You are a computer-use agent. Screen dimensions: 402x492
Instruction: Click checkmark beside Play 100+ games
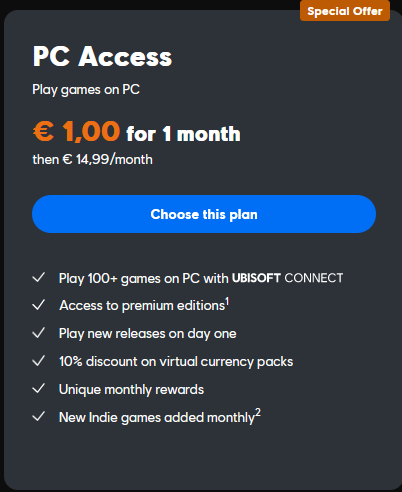tap(39, 277)
